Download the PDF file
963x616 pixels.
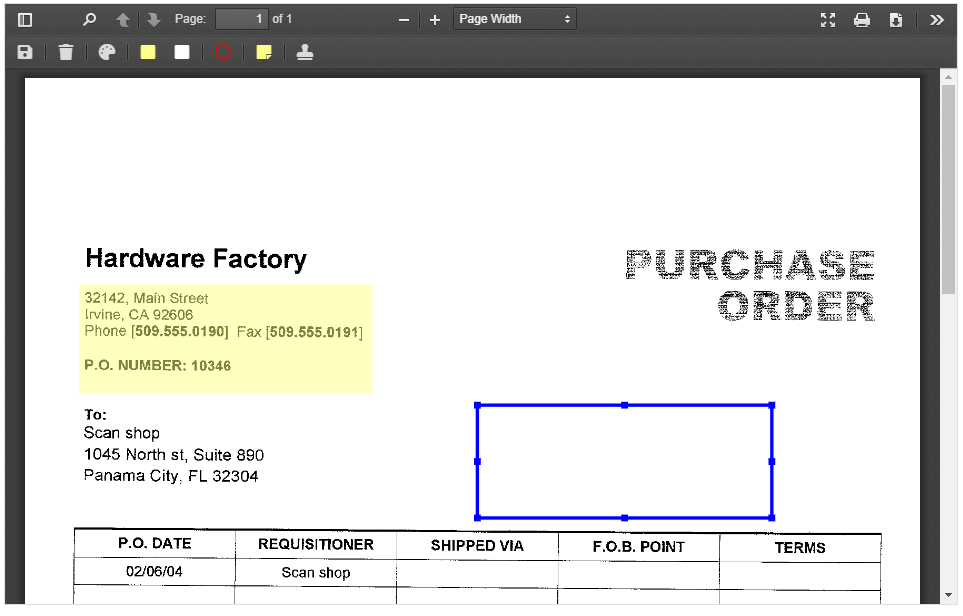pos(896,20)
